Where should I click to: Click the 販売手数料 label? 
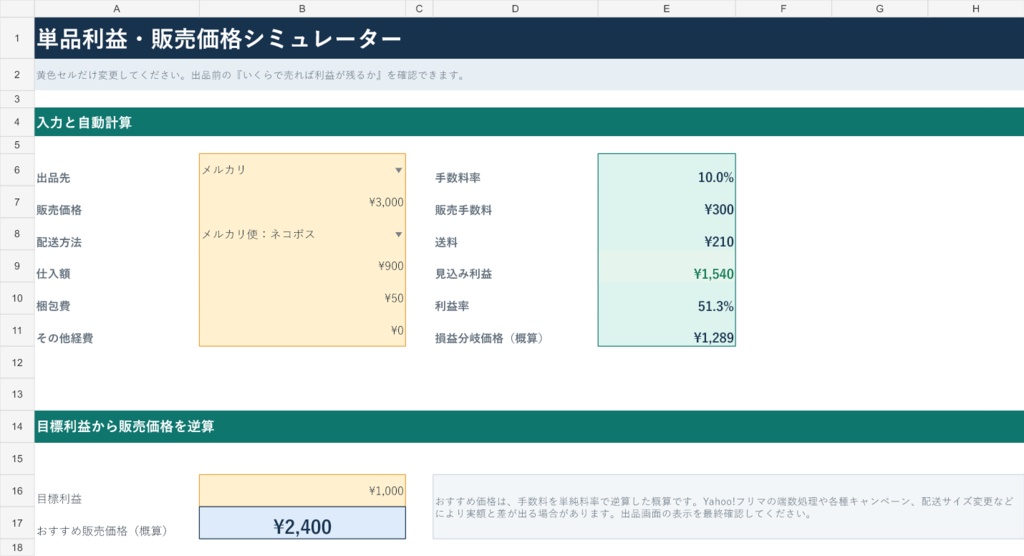(464, 210)
